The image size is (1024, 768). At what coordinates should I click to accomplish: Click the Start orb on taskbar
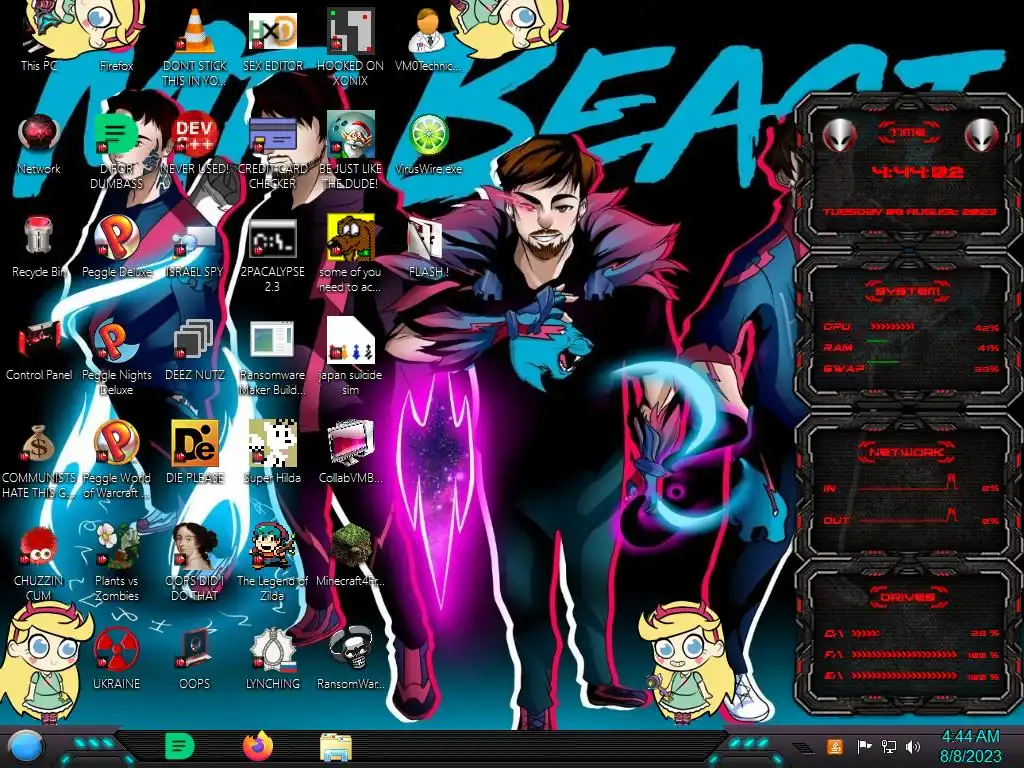coord(25,747)
